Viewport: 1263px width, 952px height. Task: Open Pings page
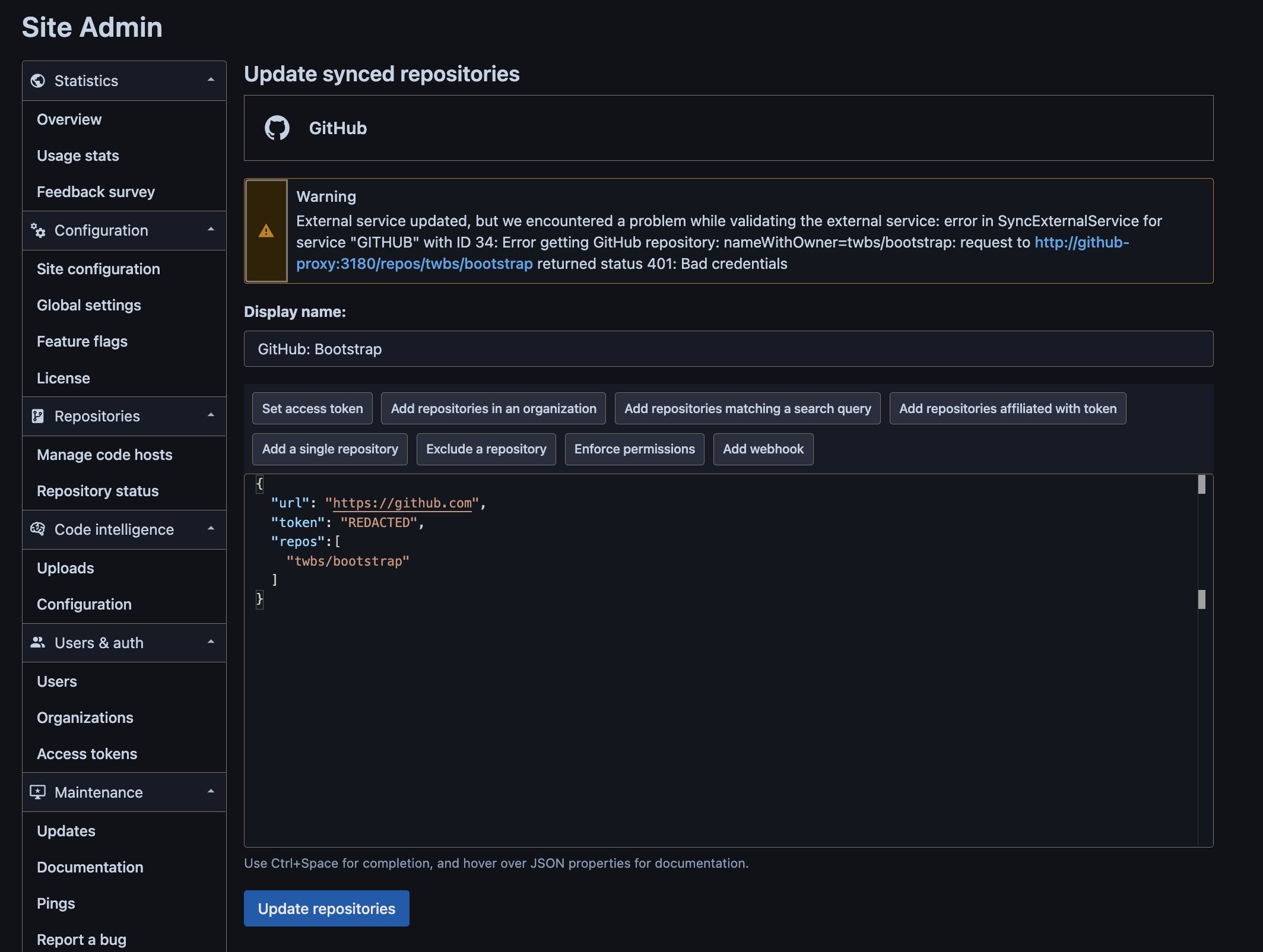[56, 903]
